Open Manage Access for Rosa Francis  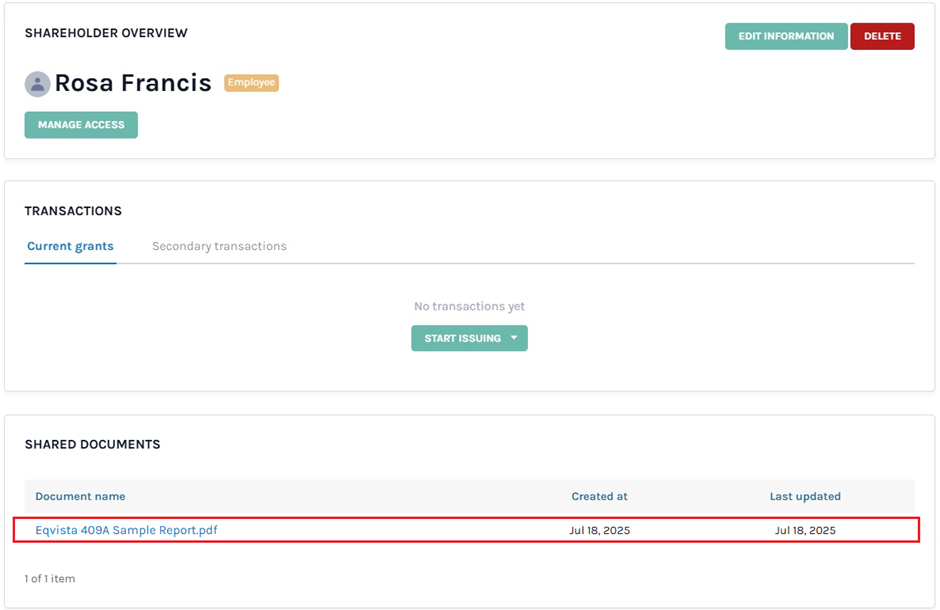tap(81, 125)
